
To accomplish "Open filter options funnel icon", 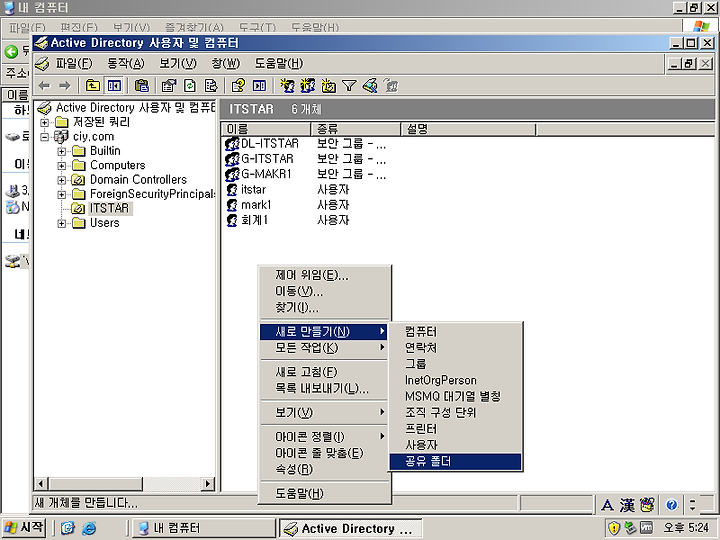I will (349, 86).
